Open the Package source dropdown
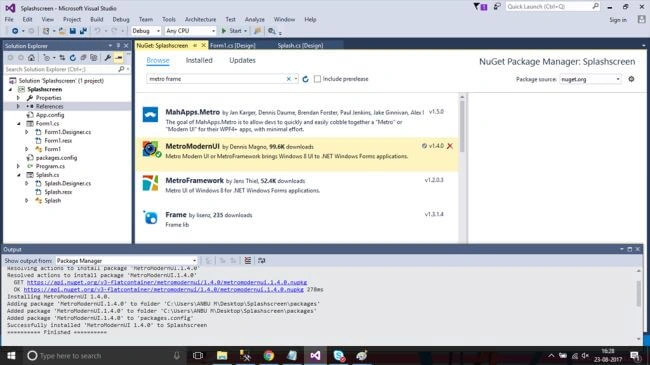Image resolution: width=650 pixels, height=365 pixels. (x=590, y=79)
